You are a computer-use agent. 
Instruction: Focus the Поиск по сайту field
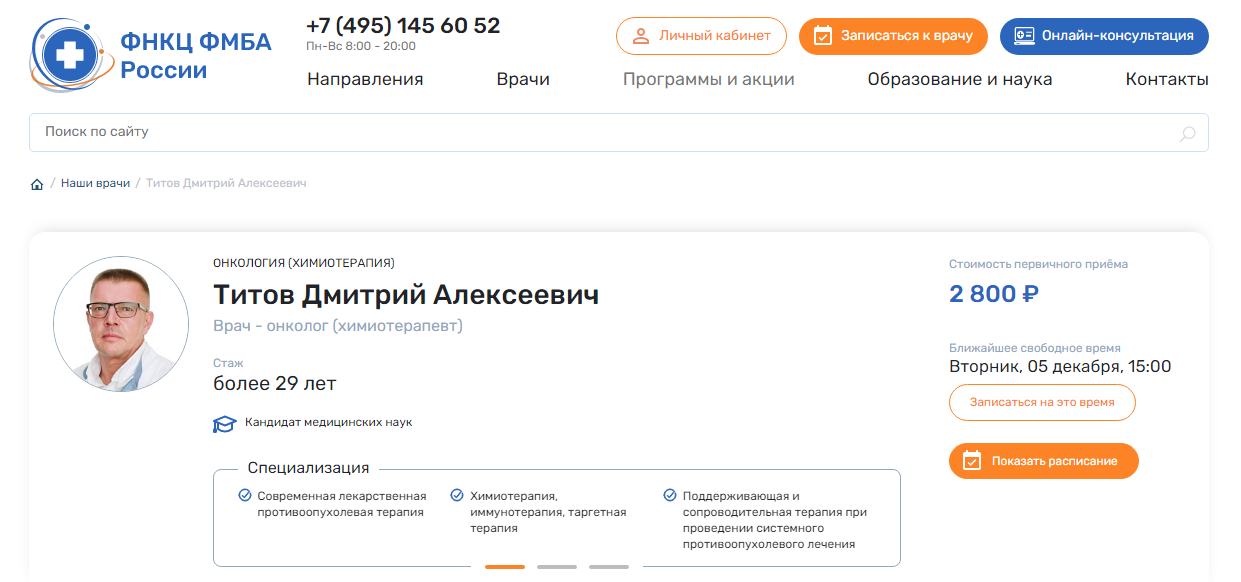pos(619,132)
